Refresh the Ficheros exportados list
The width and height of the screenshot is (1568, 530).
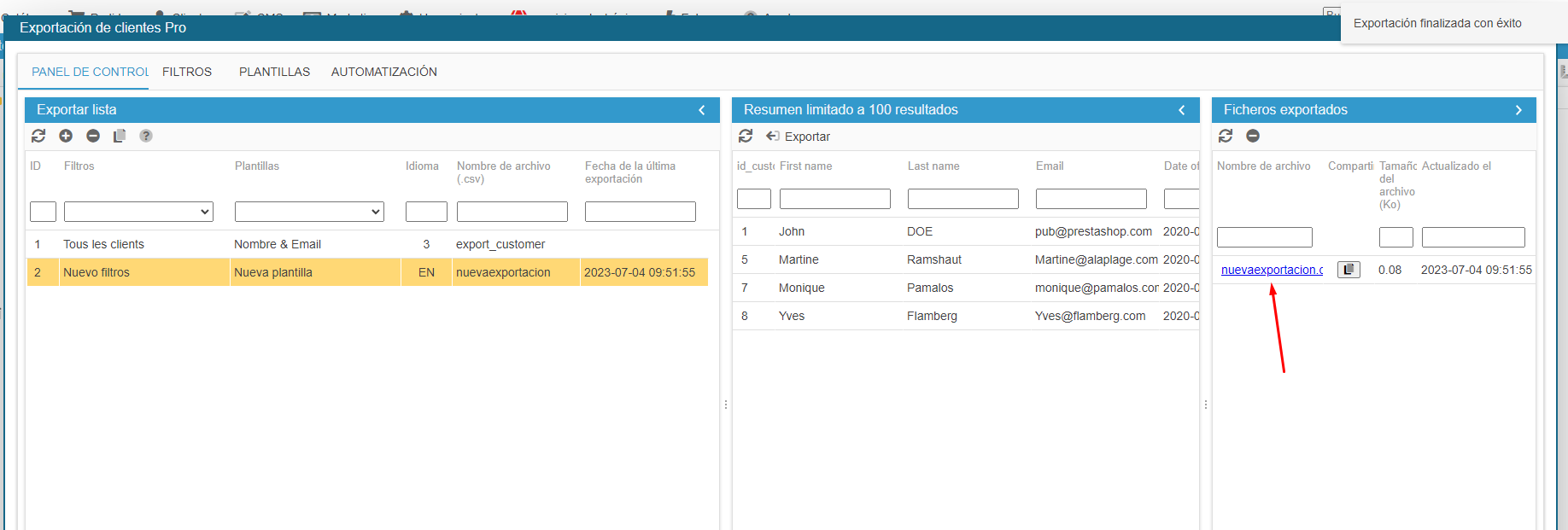click(x=1226, y=136)
